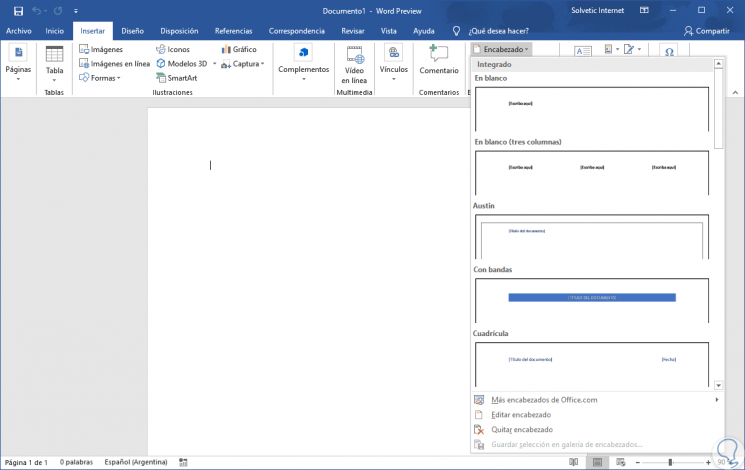Open the Vista tab
The height and width of the screenshot is (470, 745).
click(388, 31)
